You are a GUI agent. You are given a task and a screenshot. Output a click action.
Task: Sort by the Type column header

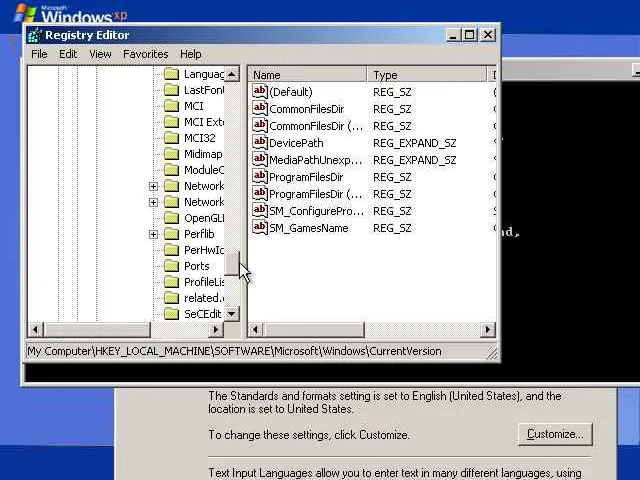427,75
